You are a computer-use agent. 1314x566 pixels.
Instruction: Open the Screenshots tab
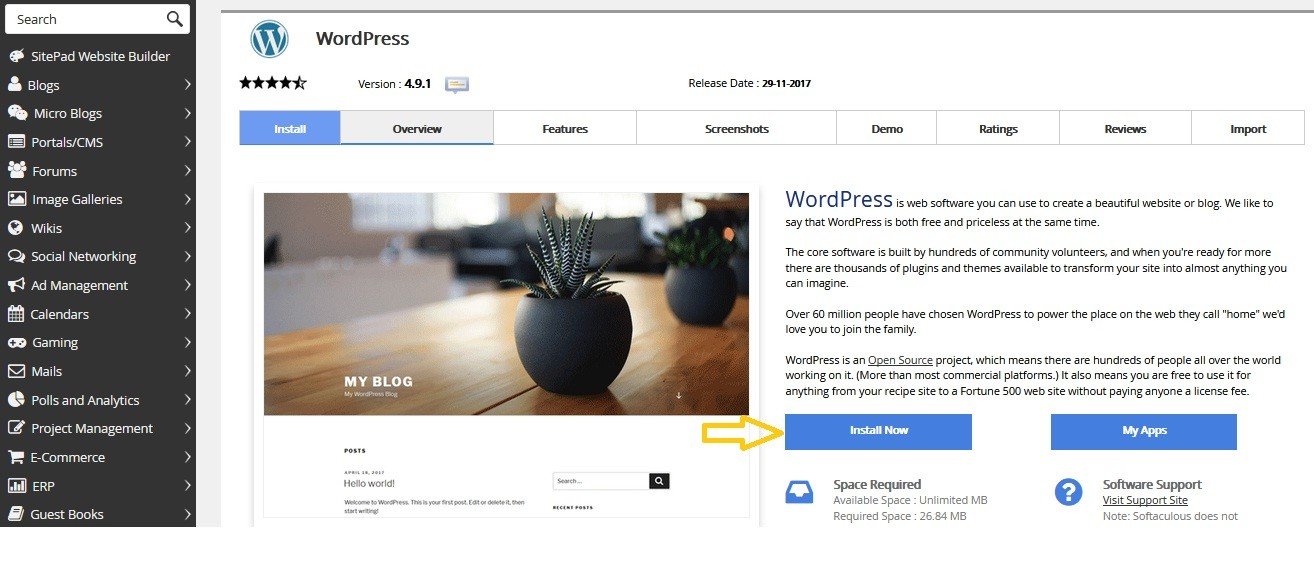coord(737,128)
